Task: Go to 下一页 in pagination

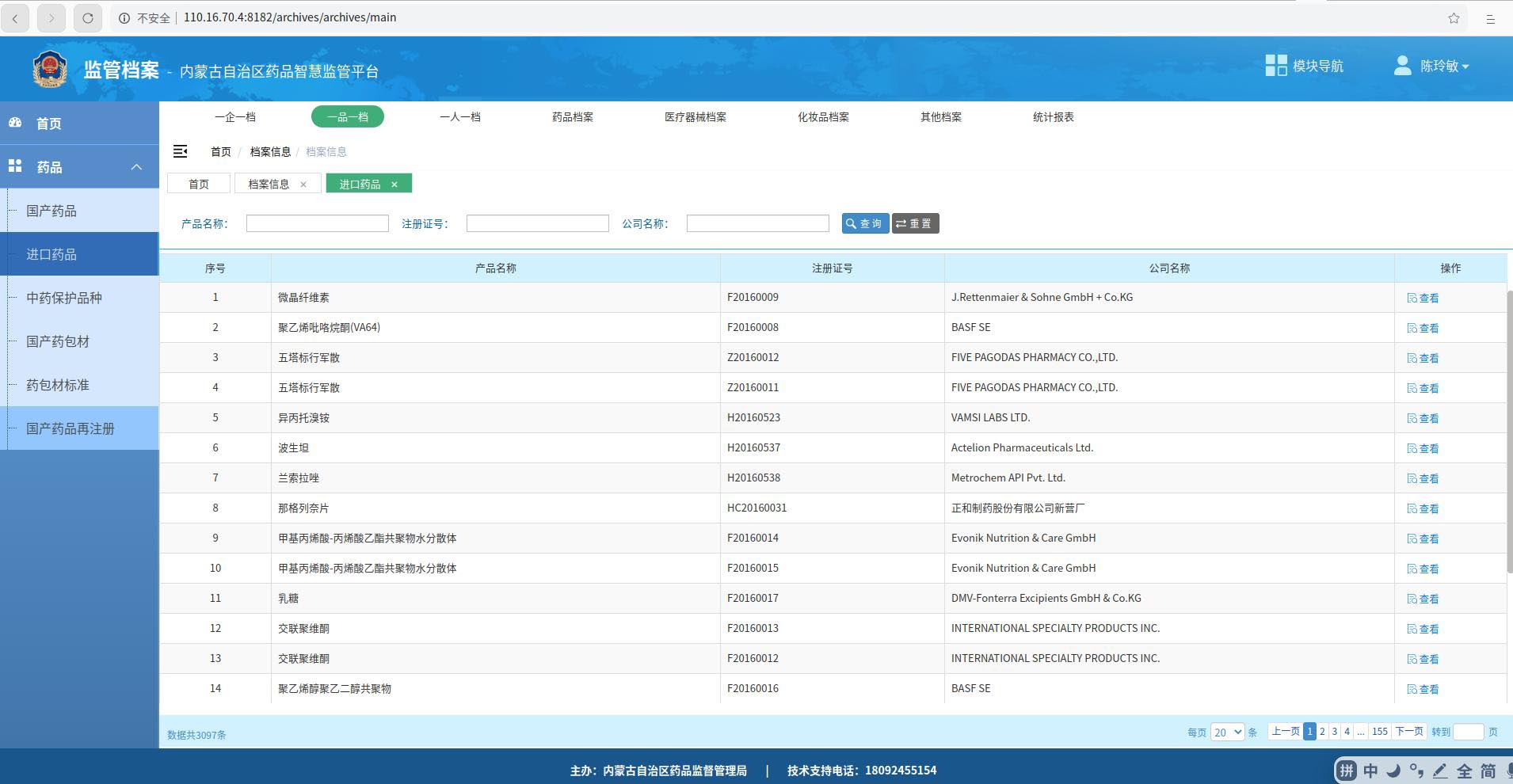Action: coord(1408,732)
